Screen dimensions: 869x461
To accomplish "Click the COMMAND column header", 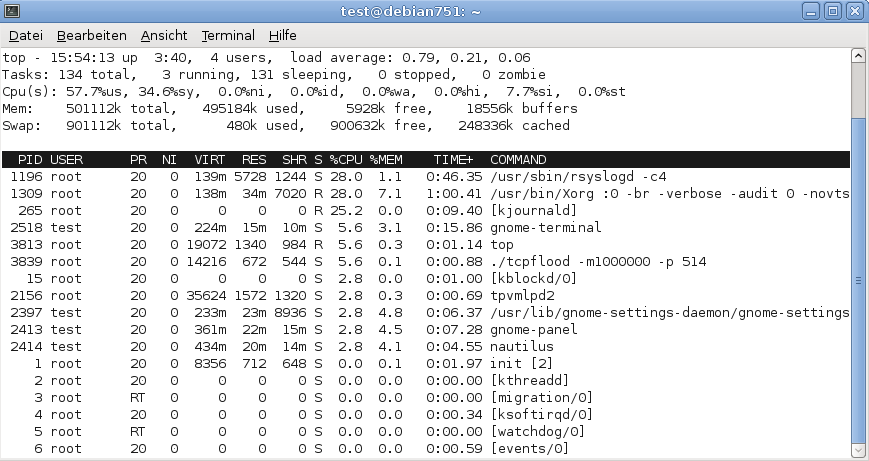I will point(518,160).
